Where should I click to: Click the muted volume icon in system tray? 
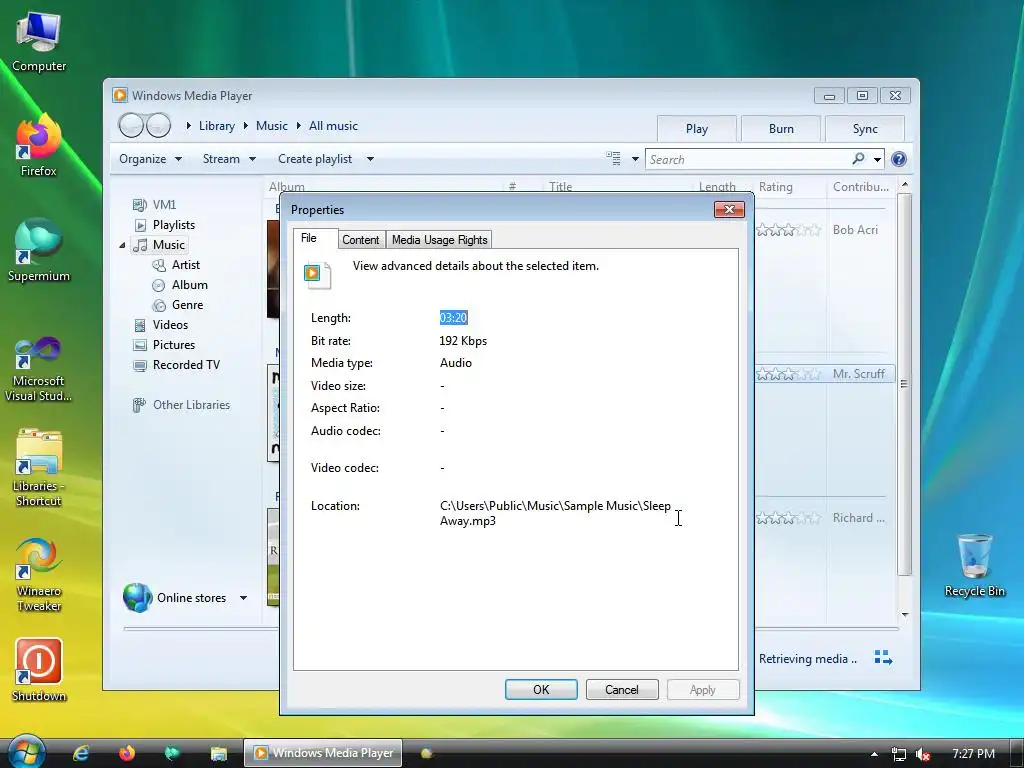(923, 754)
